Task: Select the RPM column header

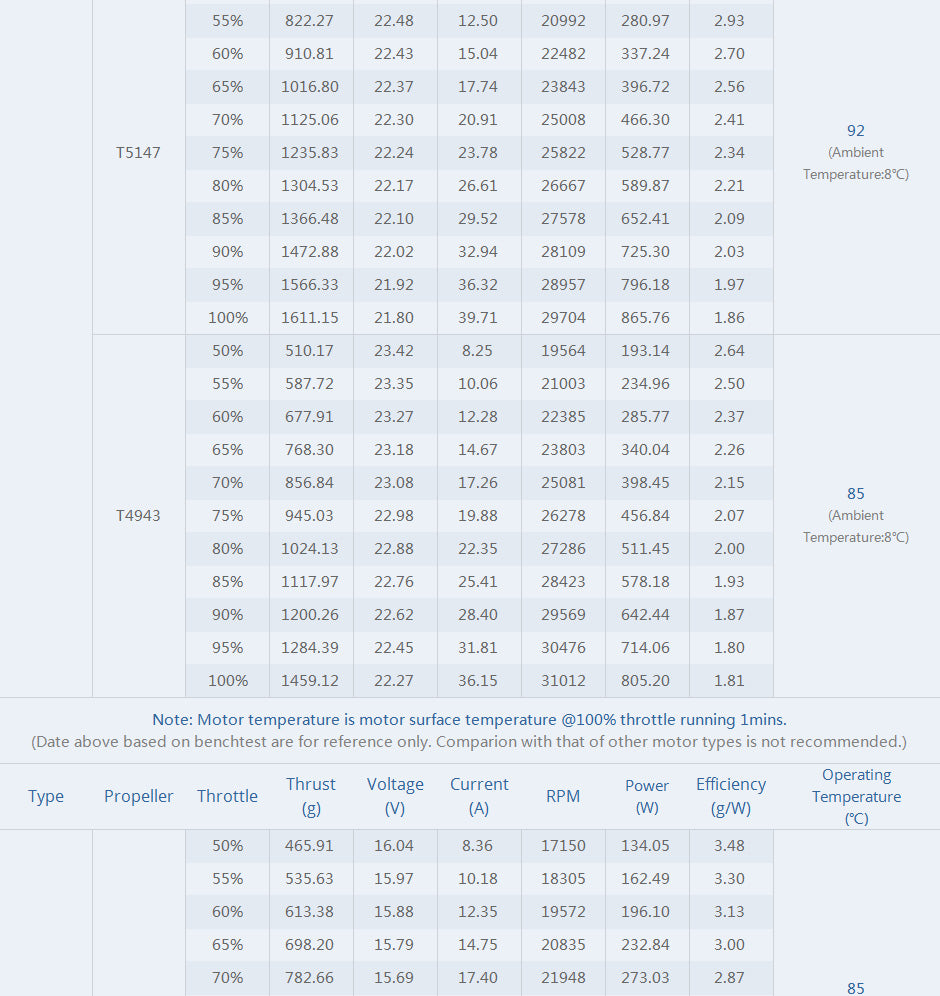Action: coord(563,796)
